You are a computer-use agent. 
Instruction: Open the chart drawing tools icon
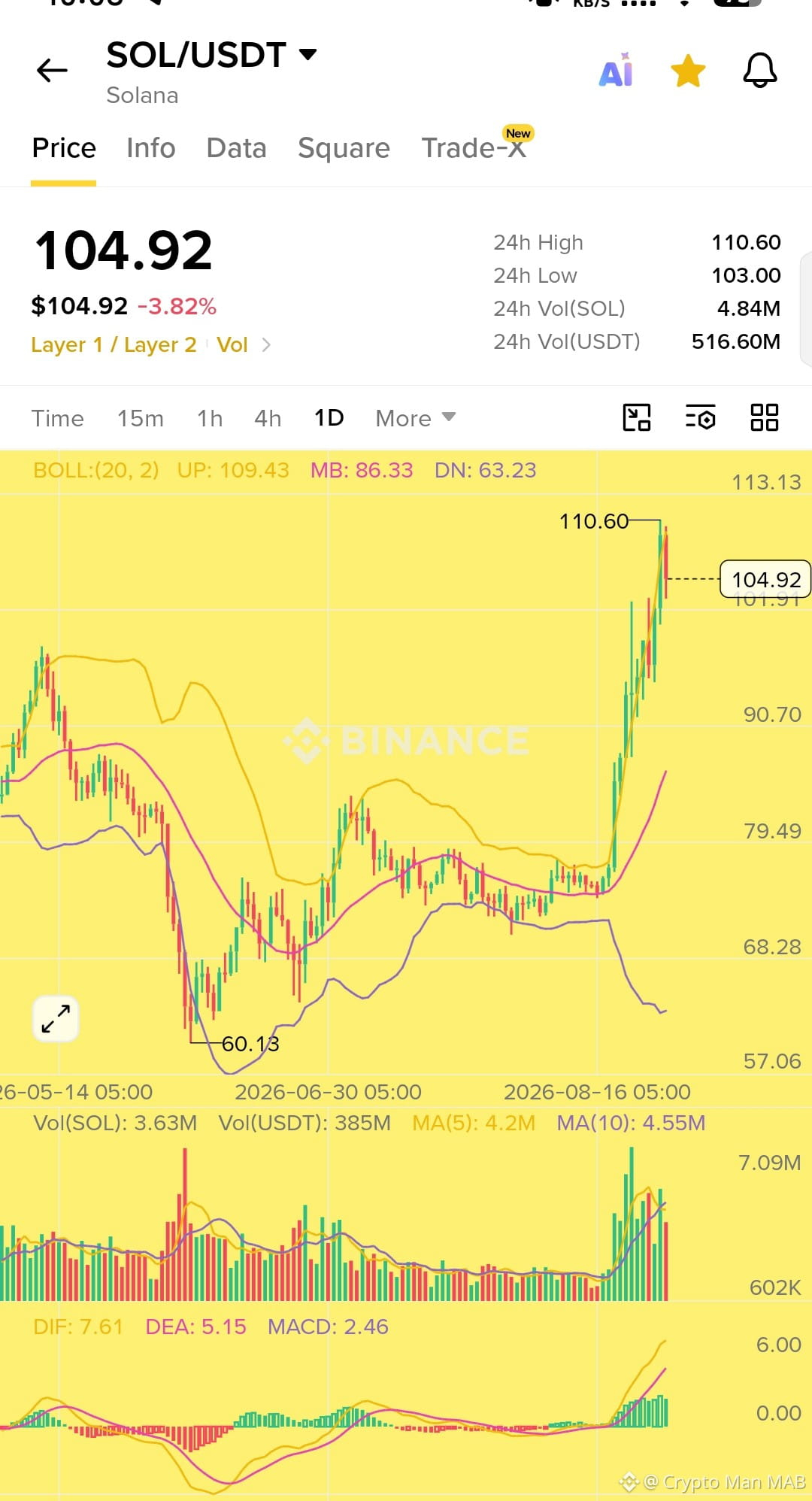tap(637, 417)
